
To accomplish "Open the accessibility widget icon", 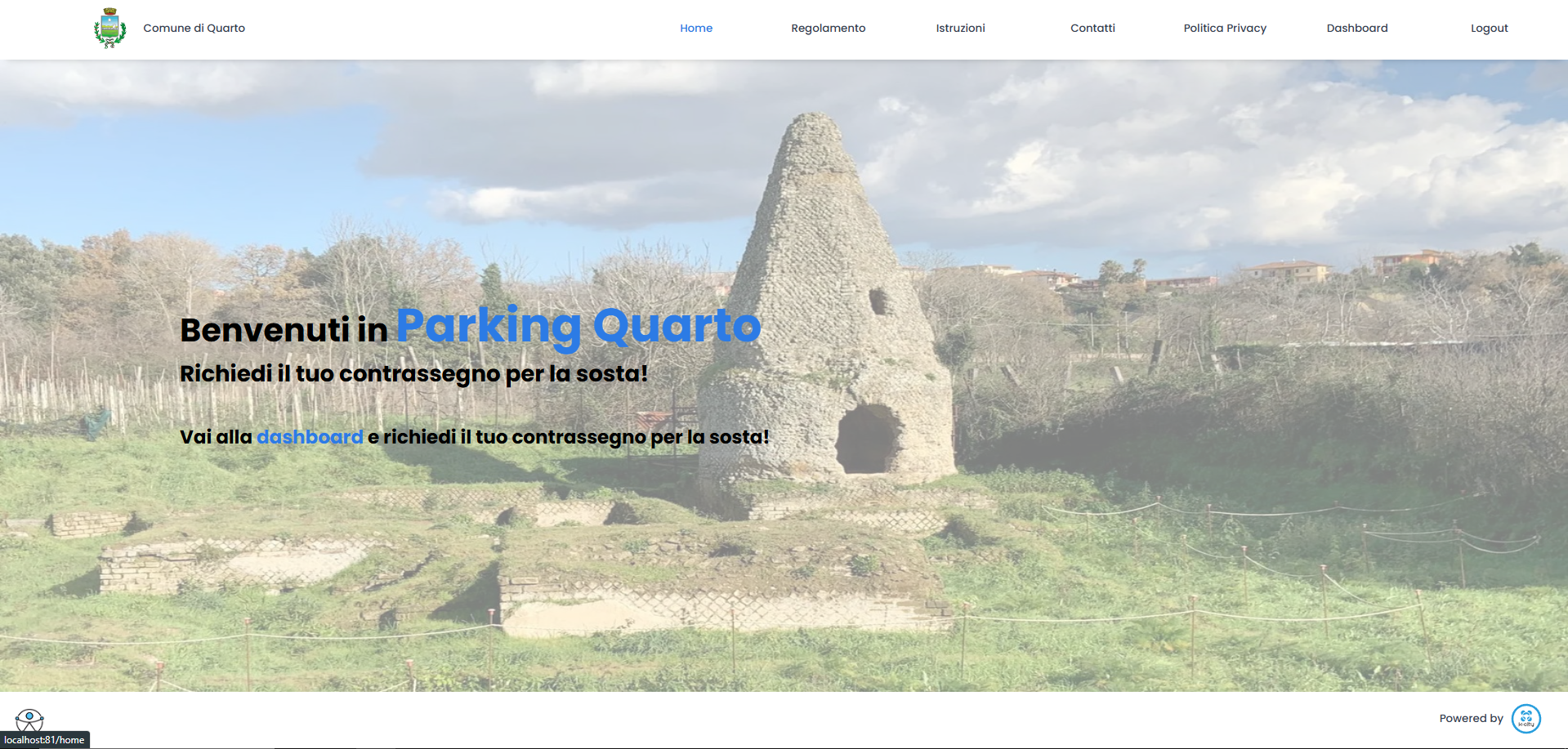I will click(29, 720).
